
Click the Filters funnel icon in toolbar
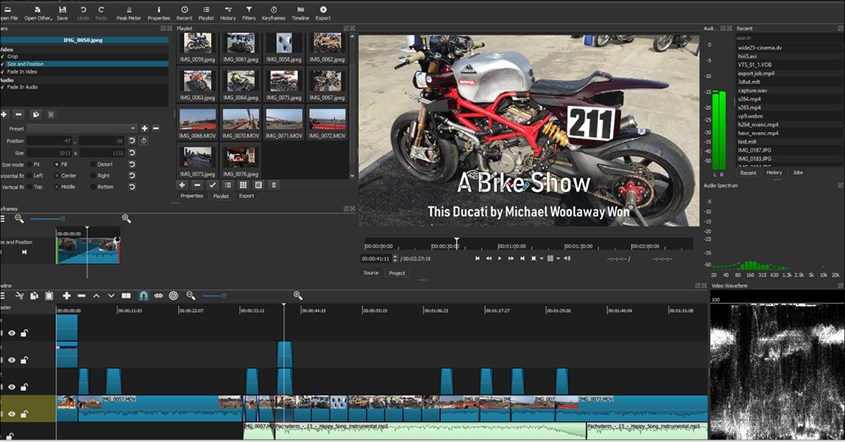coord(249,10)
